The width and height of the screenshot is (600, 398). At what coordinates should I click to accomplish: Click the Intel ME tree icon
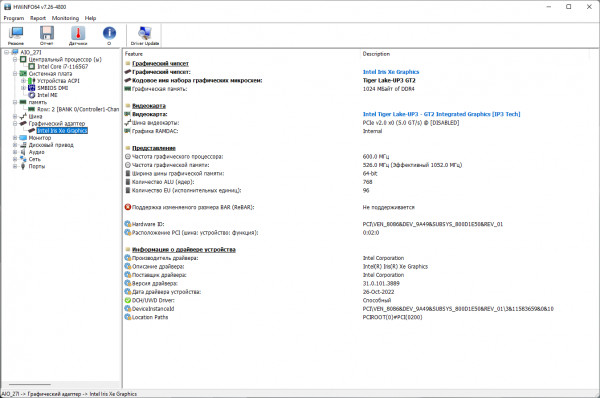pos(32,95)
